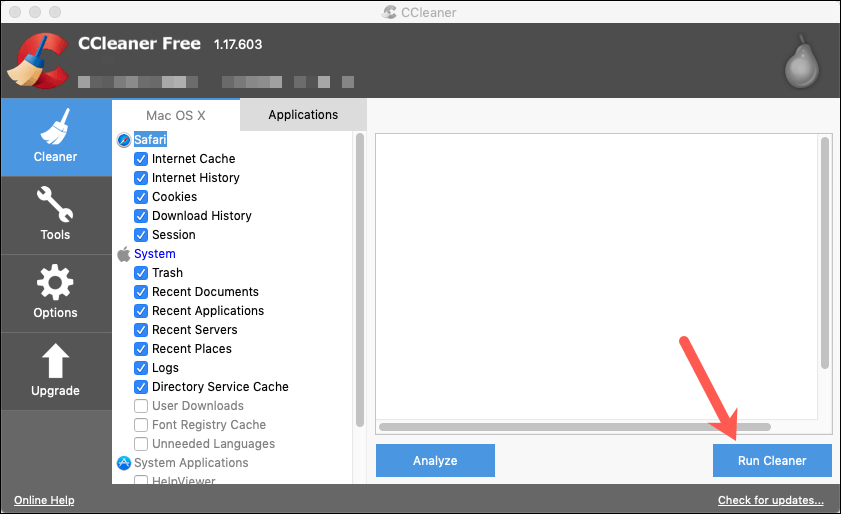Click the App Store icon beside System Applications
841x514 pixels.
[124, 463]
